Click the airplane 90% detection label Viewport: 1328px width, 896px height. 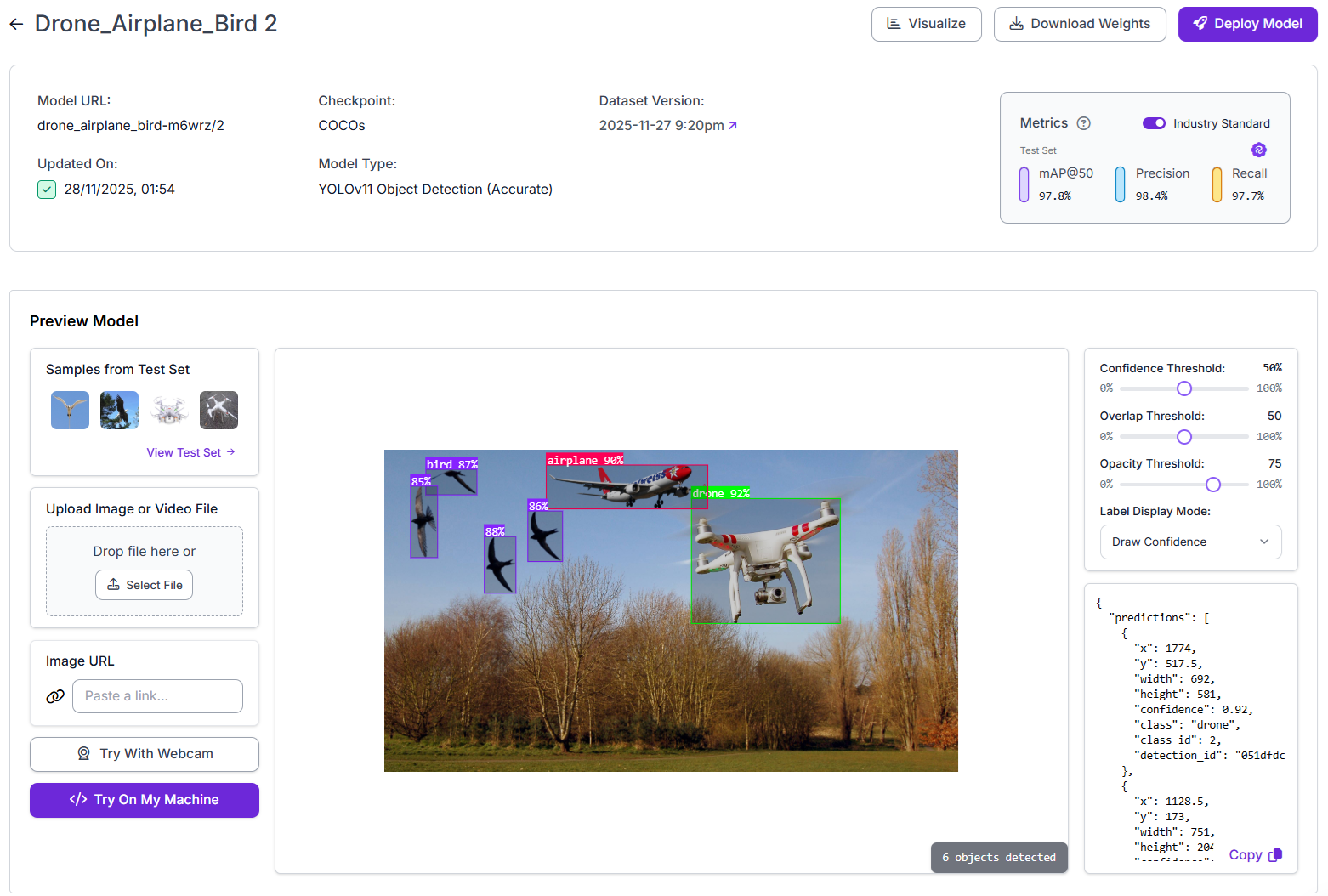pos(585,460)
